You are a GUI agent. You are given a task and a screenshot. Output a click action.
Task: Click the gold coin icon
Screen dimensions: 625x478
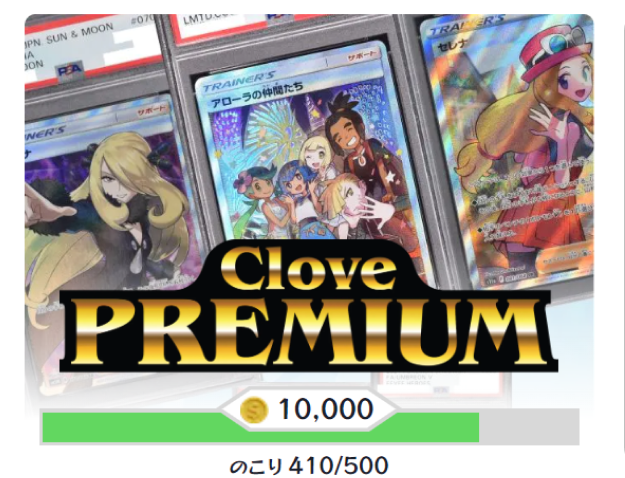click(254, 410)
